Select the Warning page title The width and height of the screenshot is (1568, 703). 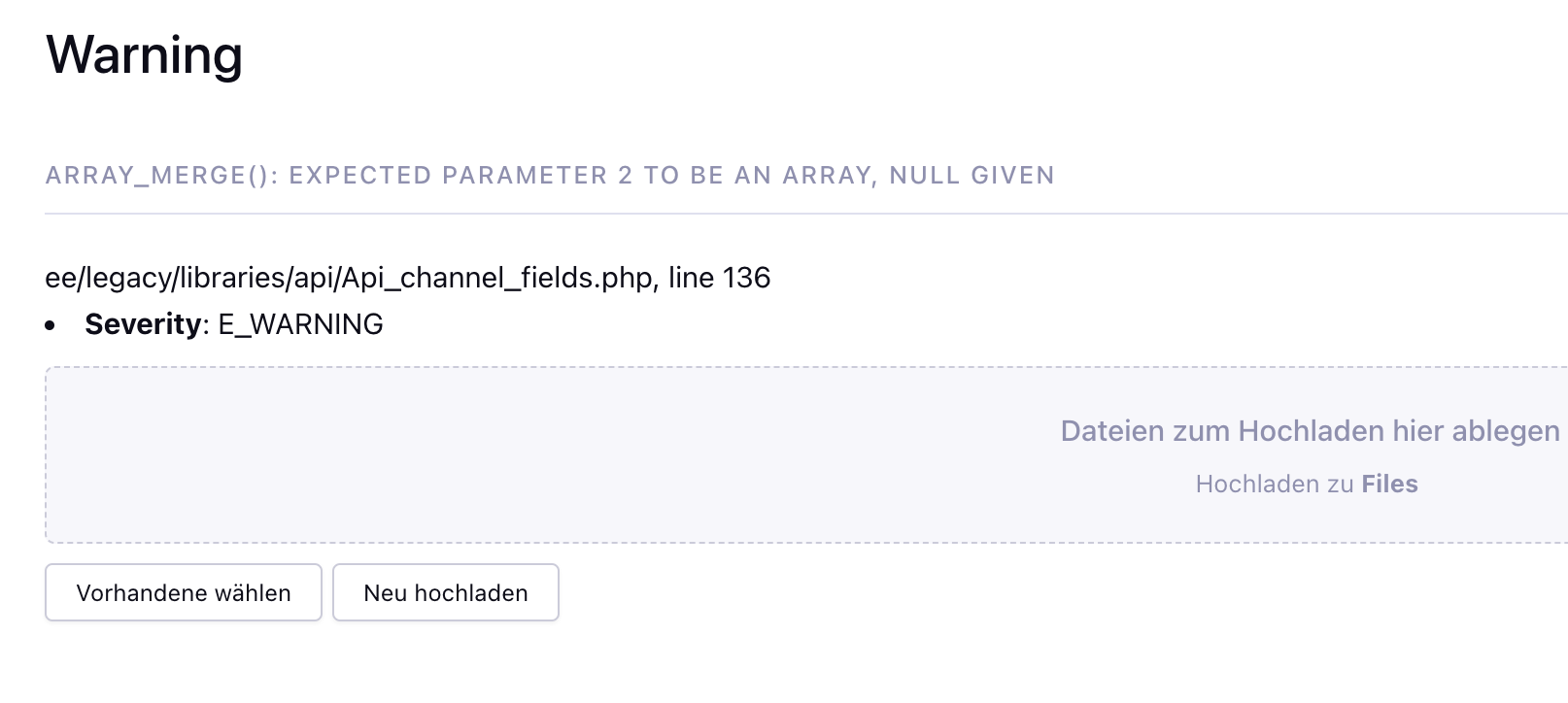point(144,55)
